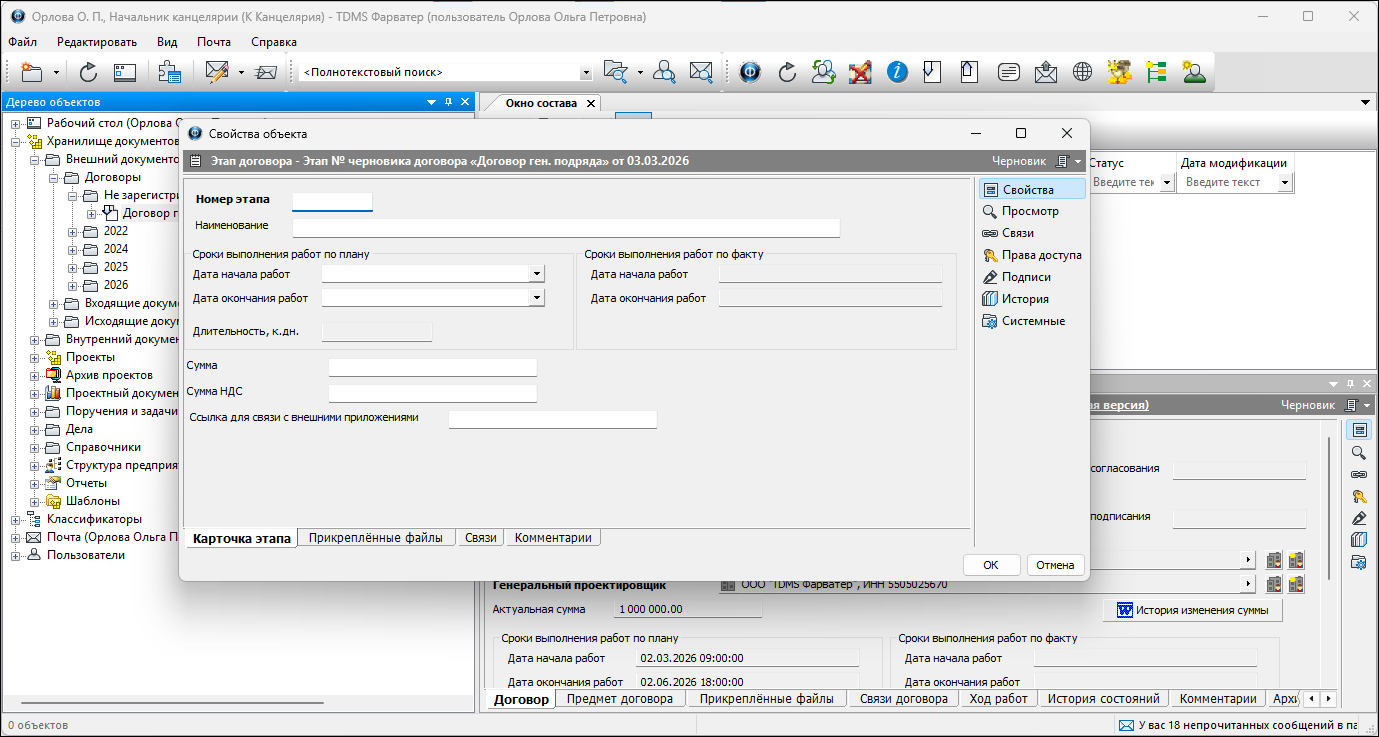Expand the full-text search combo box

point(586,73)
